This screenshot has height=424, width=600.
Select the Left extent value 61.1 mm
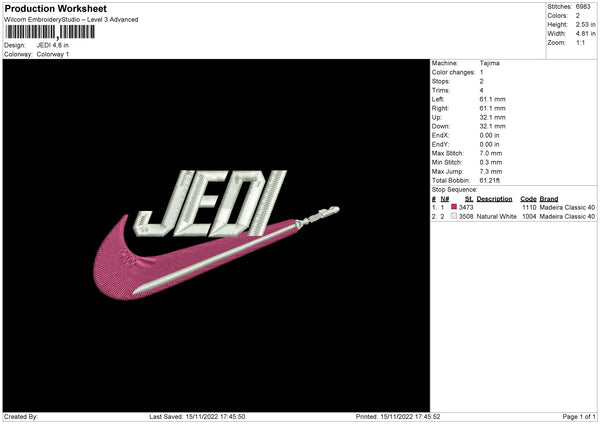(x=492, y=99)
